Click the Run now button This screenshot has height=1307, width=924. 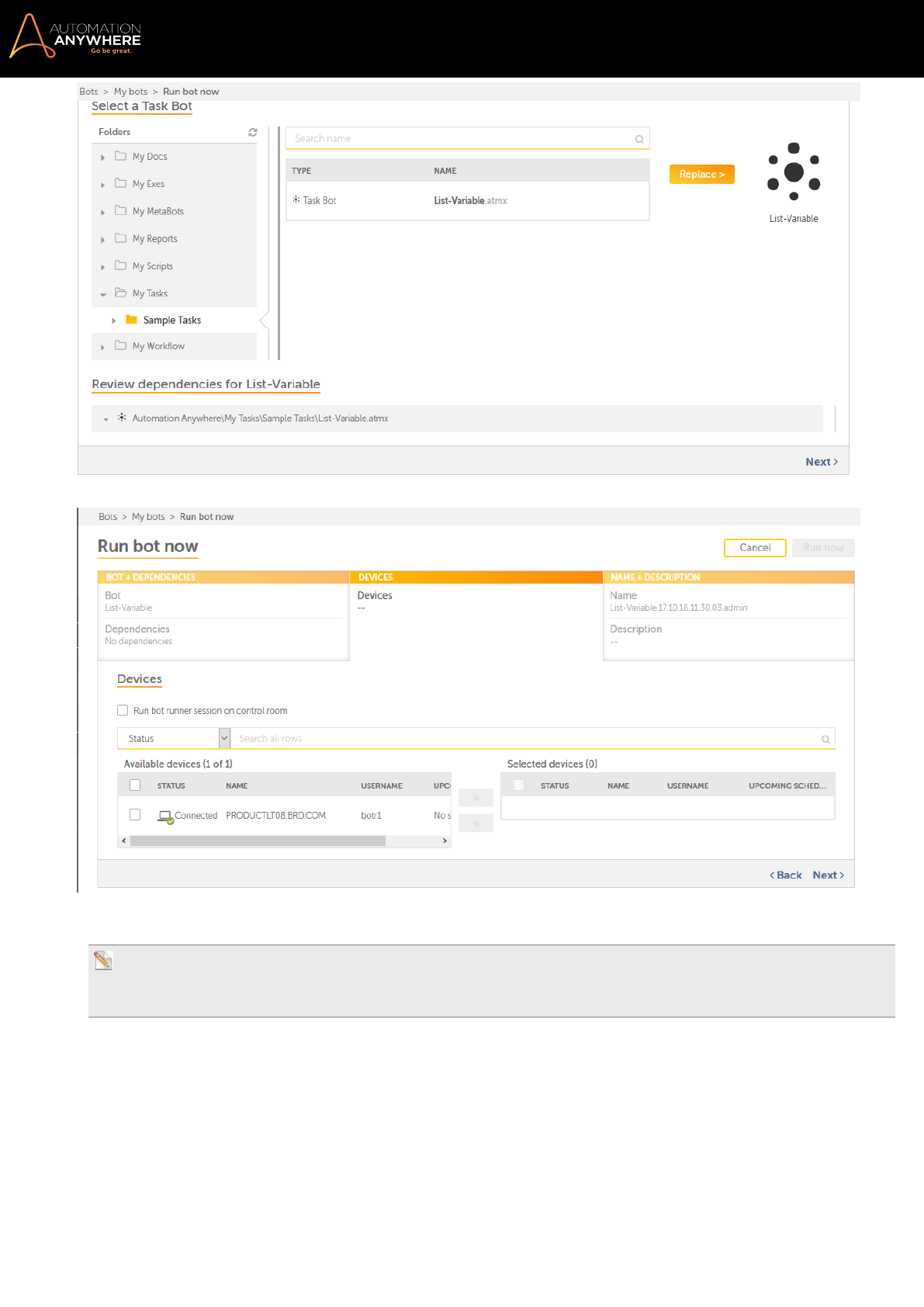tap(823, 548)
